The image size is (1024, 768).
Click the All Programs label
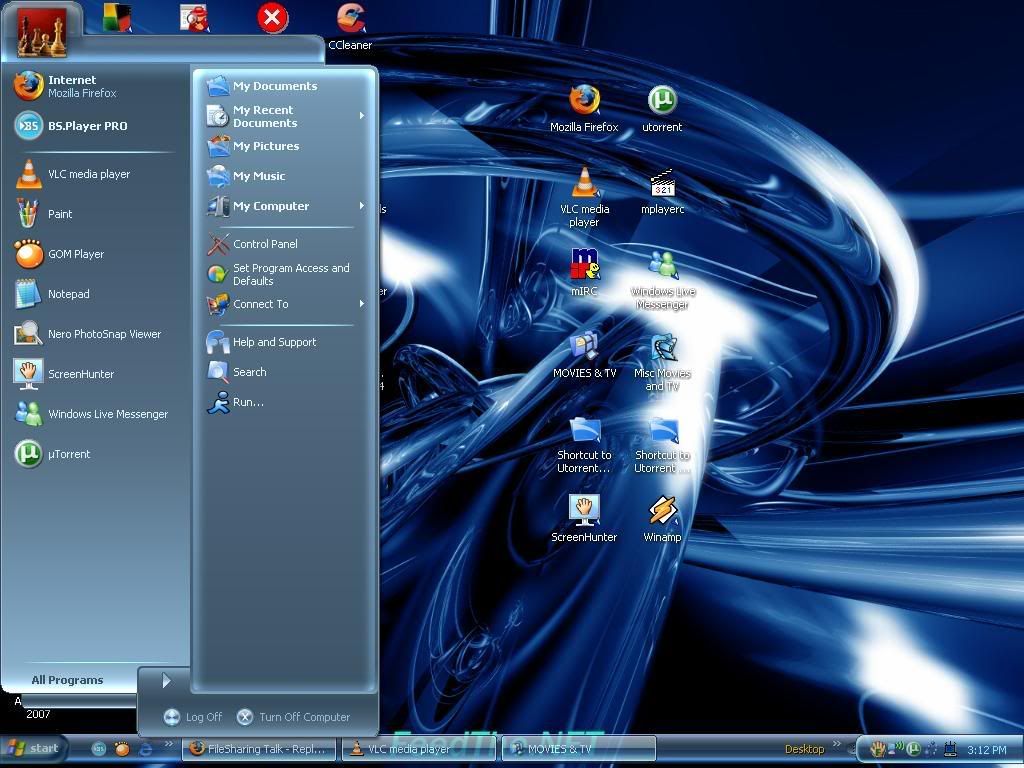67,680
